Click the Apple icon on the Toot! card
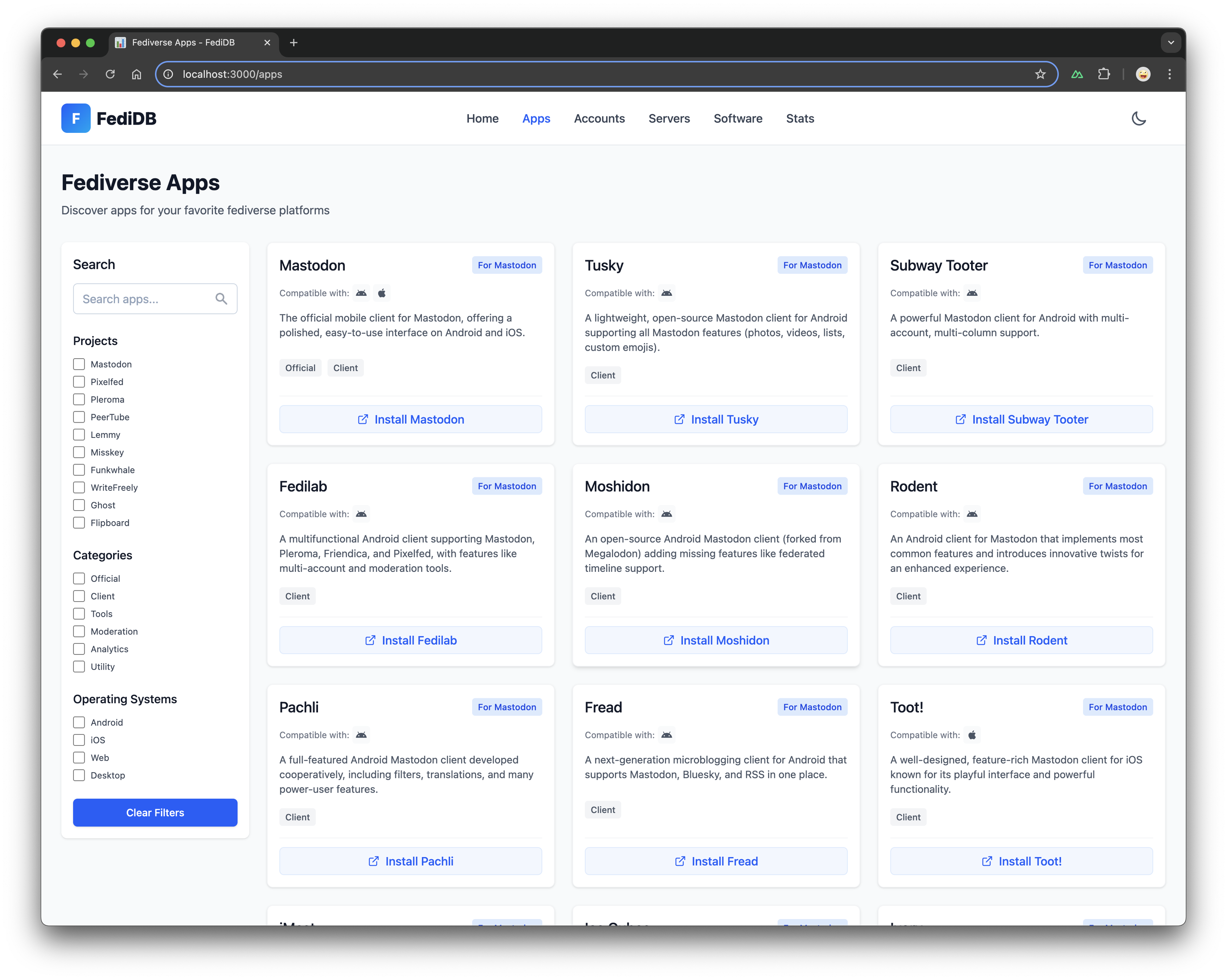1227x980 pixels. click(972, 735)
